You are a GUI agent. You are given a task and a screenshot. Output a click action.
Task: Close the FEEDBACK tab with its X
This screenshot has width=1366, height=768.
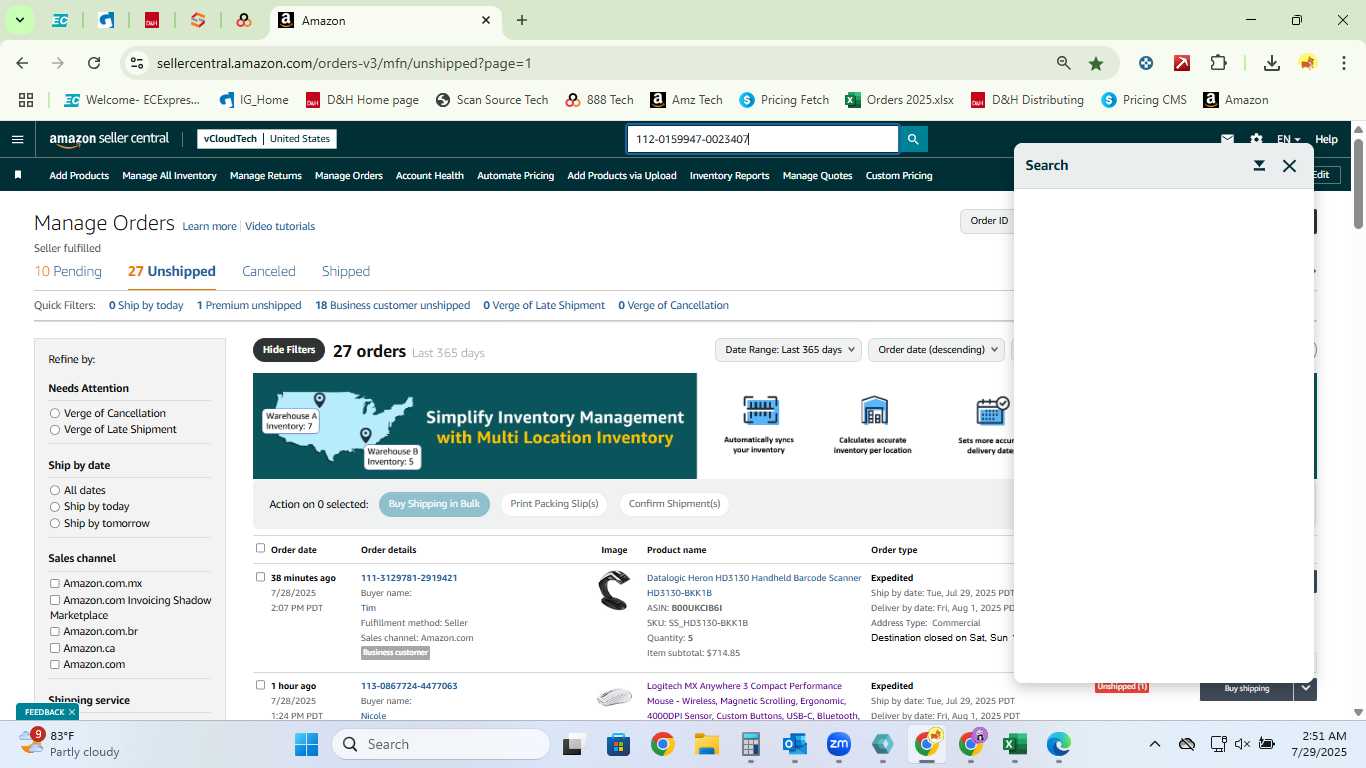point(71,712)
